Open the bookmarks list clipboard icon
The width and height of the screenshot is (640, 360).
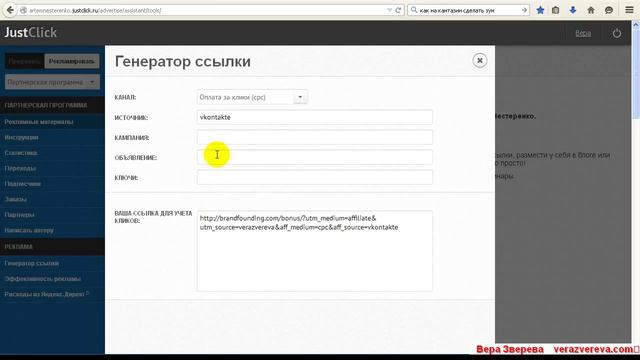click(556, 10)
